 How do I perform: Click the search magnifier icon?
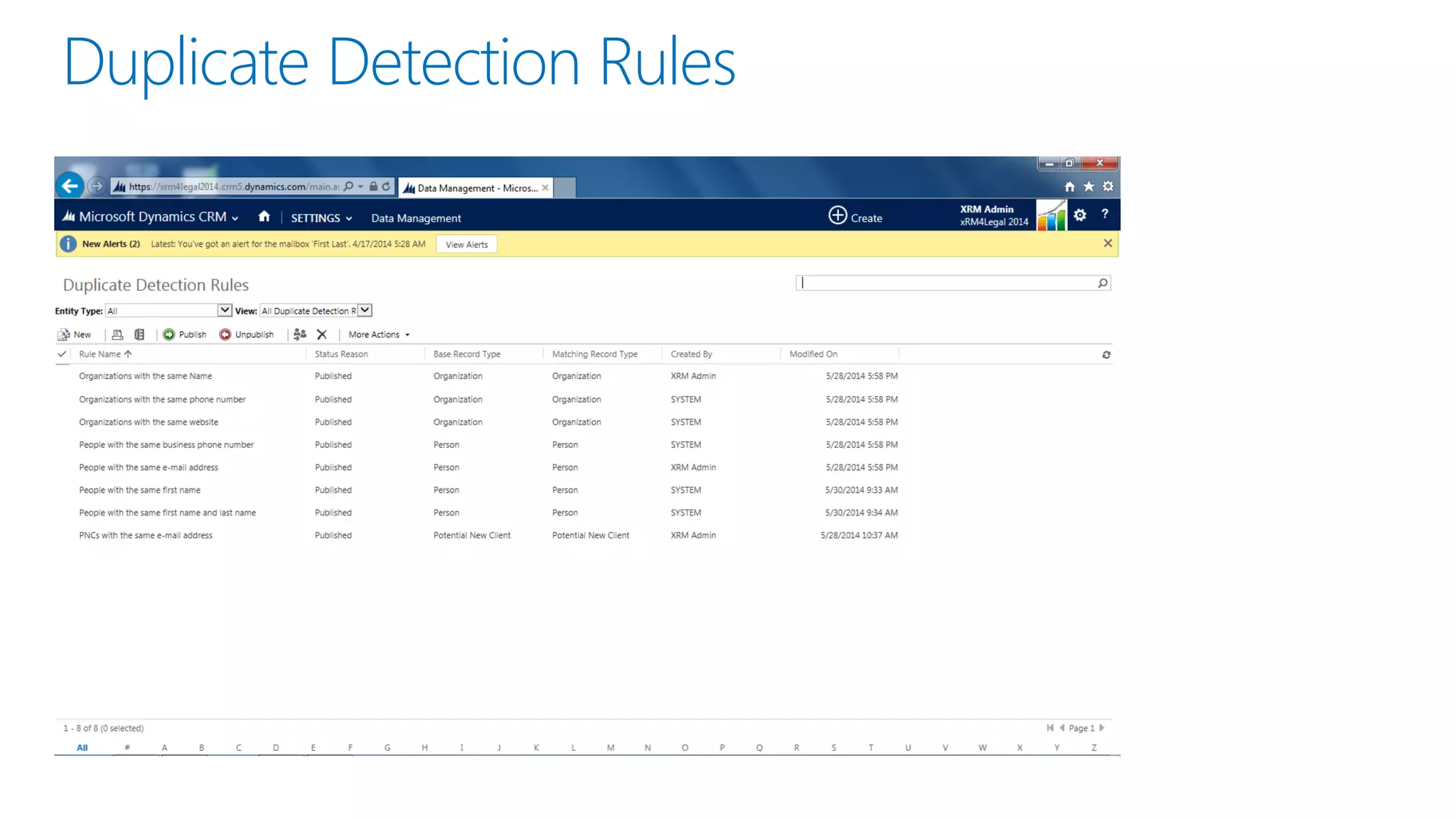click(x=1103, y=283)
